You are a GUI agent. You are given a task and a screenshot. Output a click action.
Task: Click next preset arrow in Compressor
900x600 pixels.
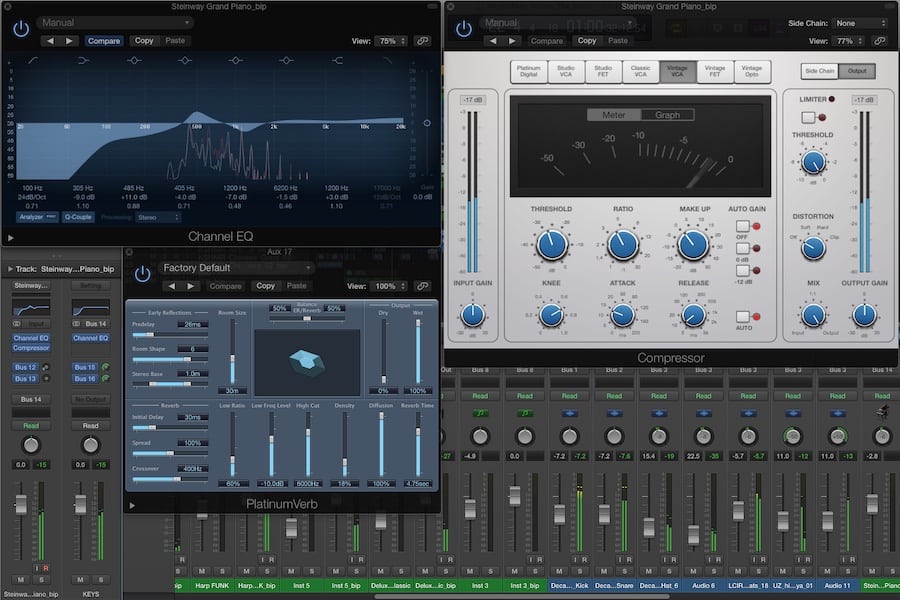(512, 41)
